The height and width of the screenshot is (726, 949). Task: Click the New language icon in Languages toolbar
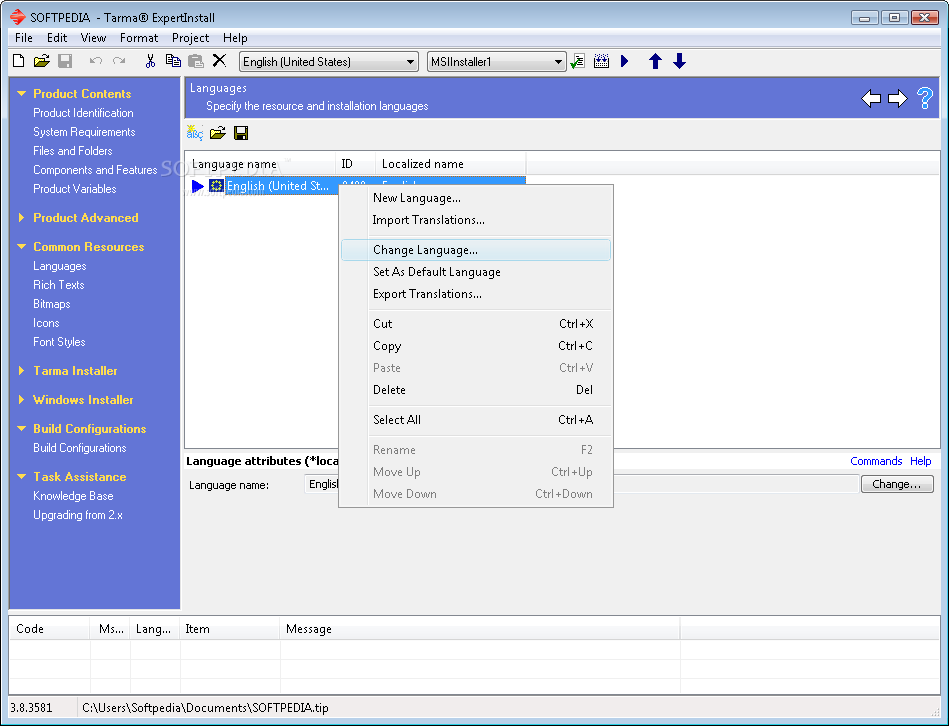pos(194,132)
